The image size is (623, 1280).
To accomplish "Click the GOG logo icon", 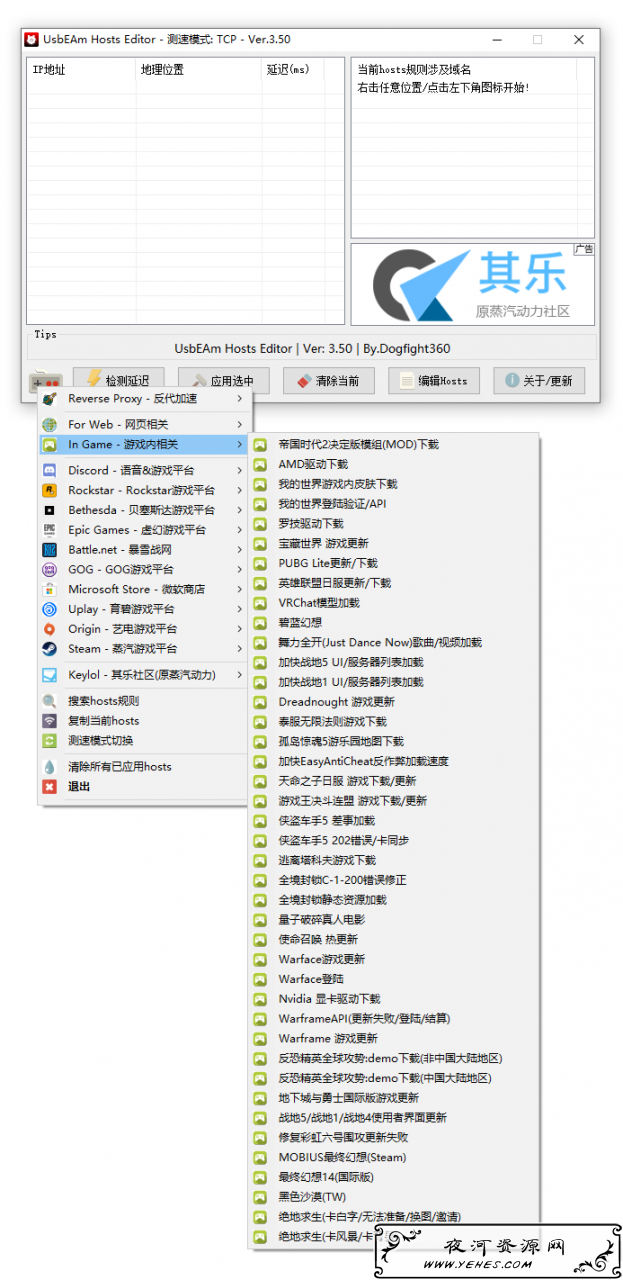I will point(50,569).
